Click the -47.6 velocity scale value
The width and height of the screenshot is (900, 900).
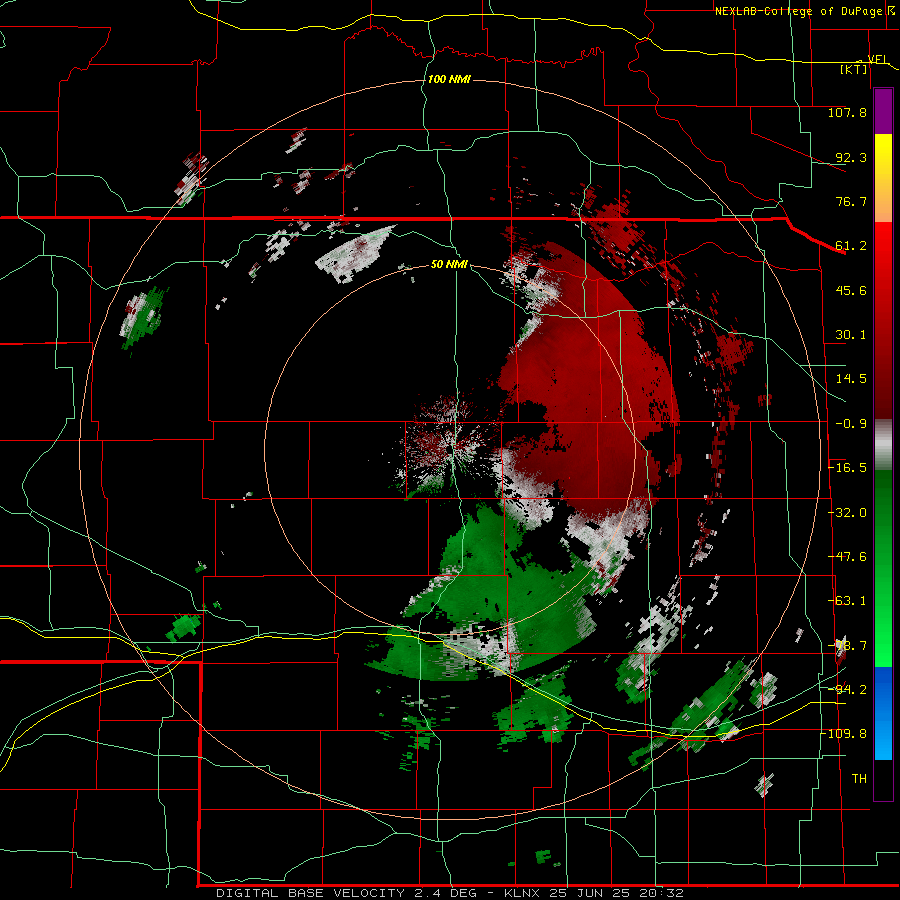pyautogui.click(x=847, y=557)
